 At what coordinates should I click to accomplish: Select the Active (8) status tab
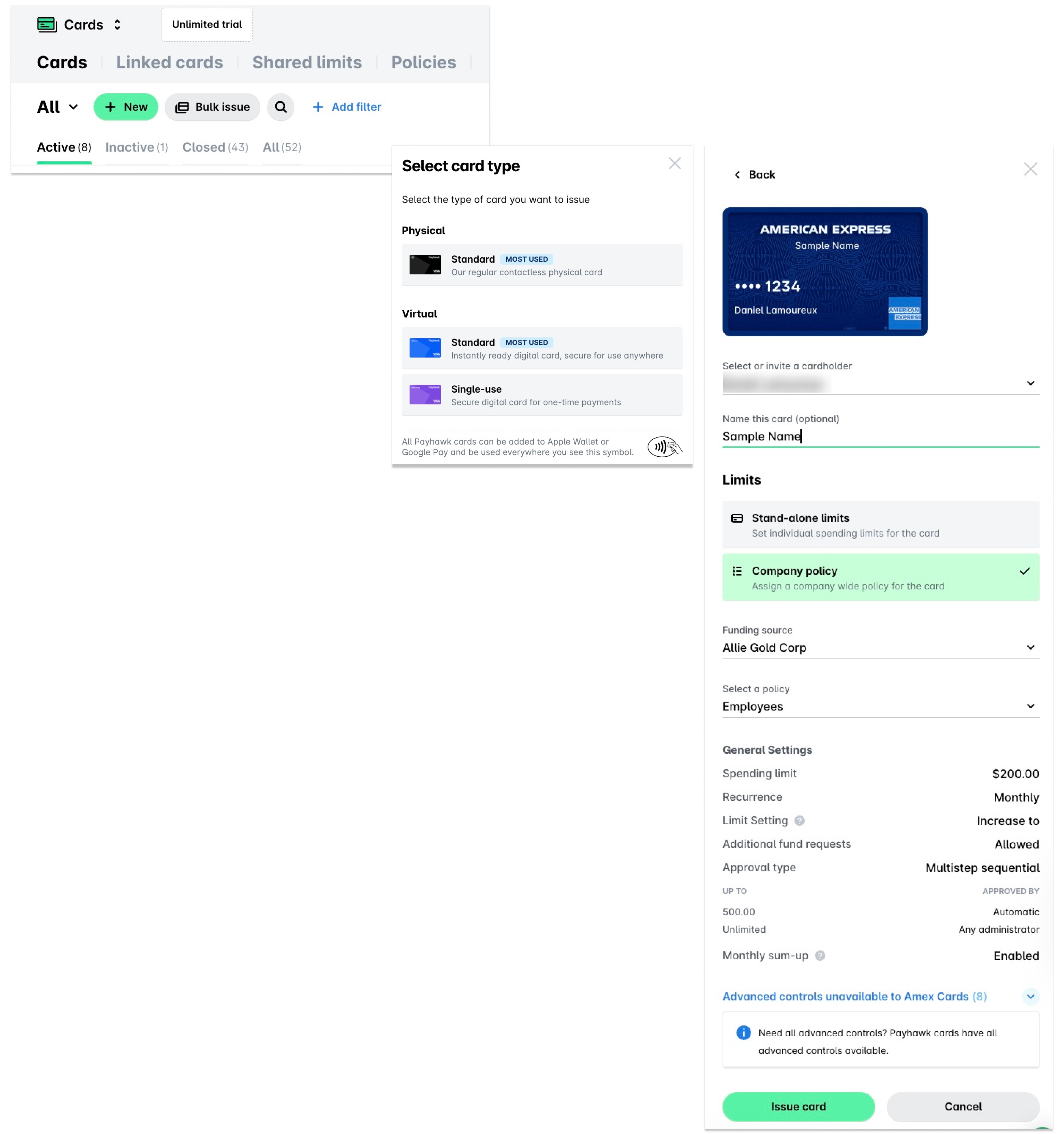(64, 148)
